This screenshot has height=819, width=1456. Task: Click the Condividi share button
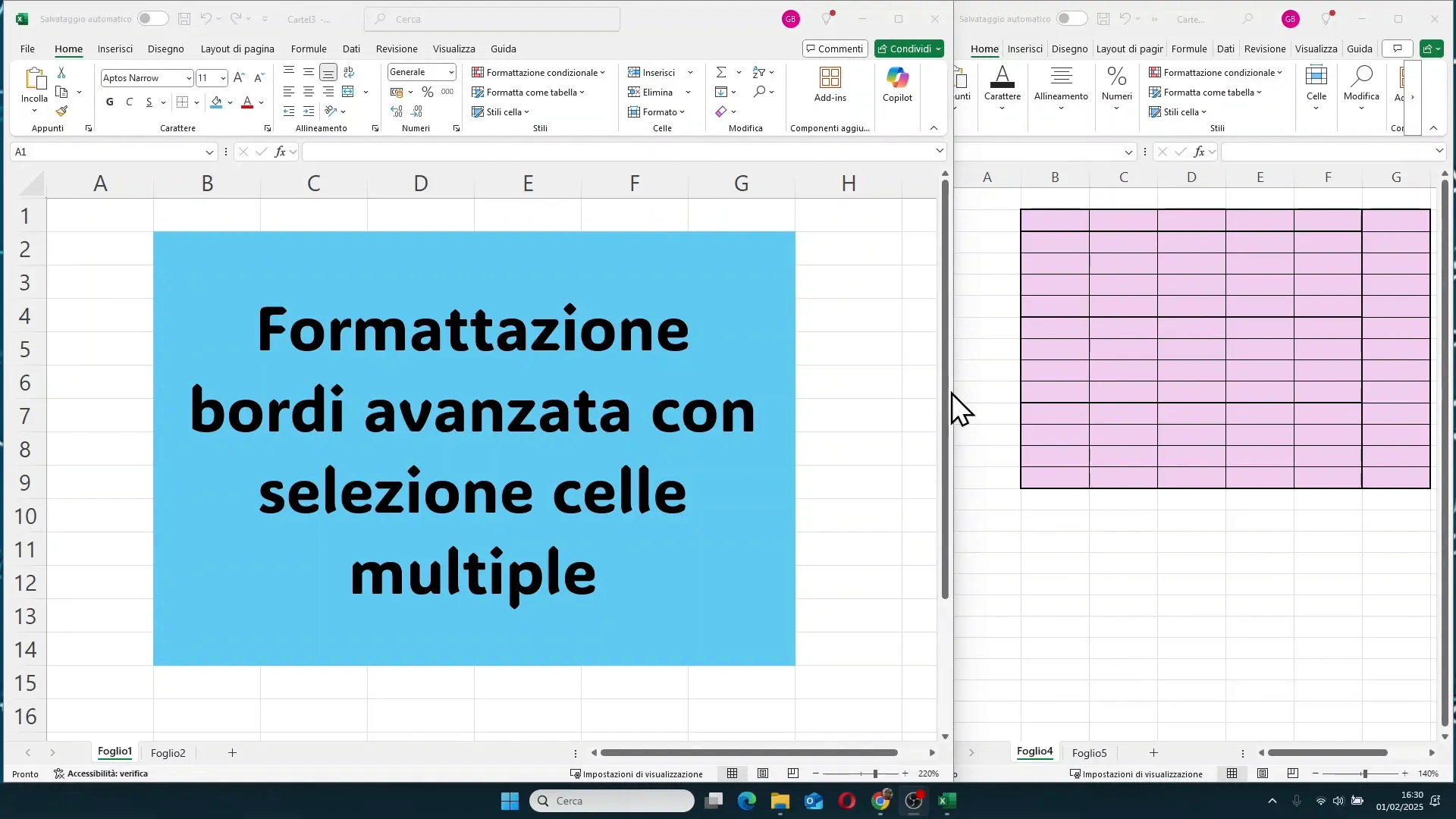909,49
